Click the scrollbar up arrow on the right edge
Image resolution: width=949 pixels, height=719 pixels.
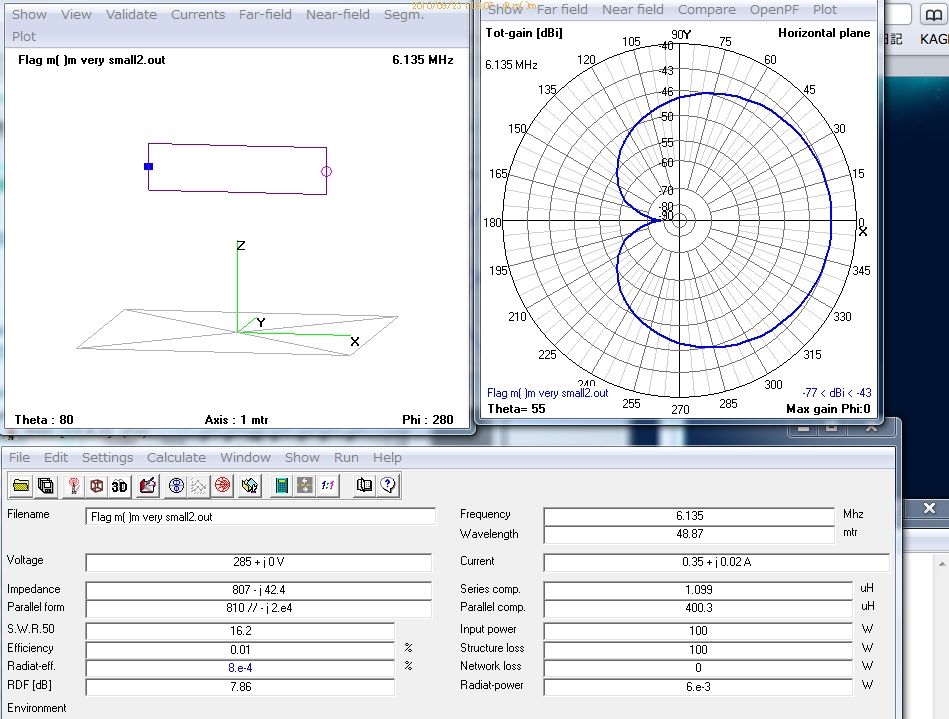(942, 564)
